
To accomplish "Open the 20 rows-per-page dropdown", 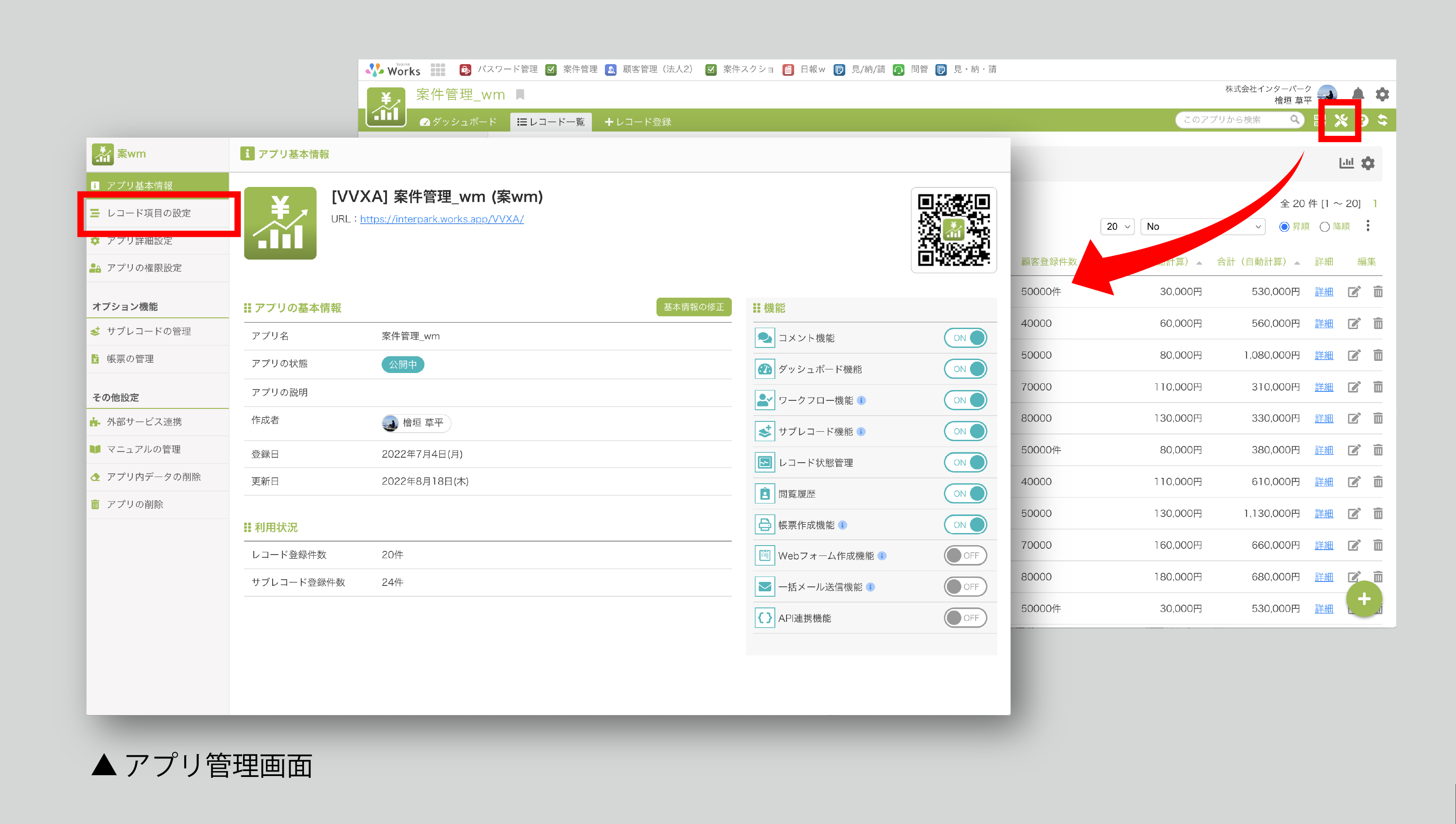I will pyautogui.click(x=1117, y=227).
